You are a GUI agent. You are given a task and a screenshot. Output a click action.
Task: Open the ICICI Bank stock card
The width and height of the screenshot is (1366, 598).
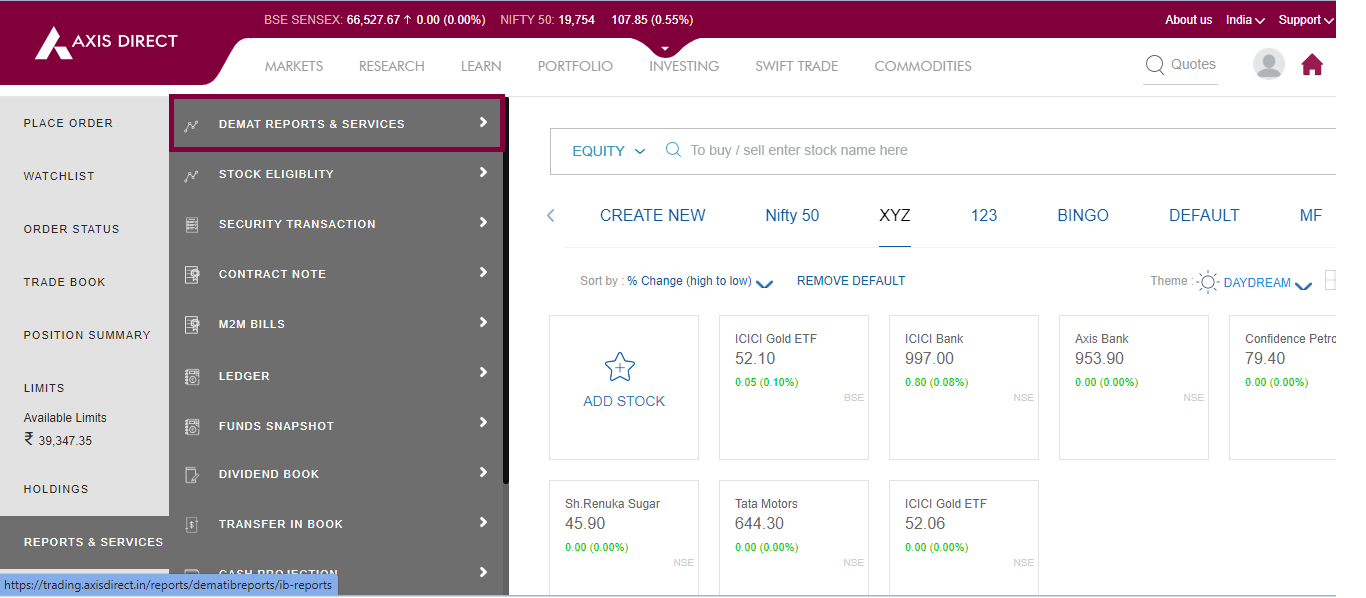point(964,387)
